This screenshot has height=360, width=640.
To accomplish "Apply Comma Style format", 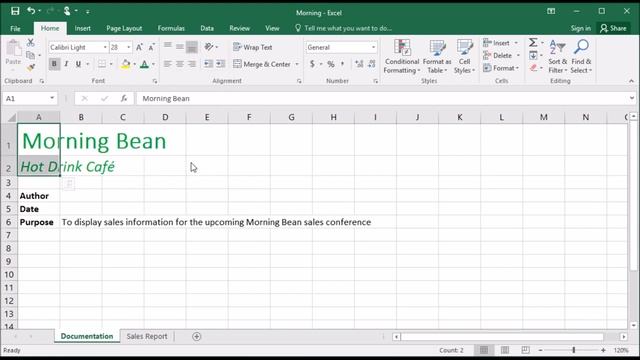I will pyautogui.click(x=342, y=64).
